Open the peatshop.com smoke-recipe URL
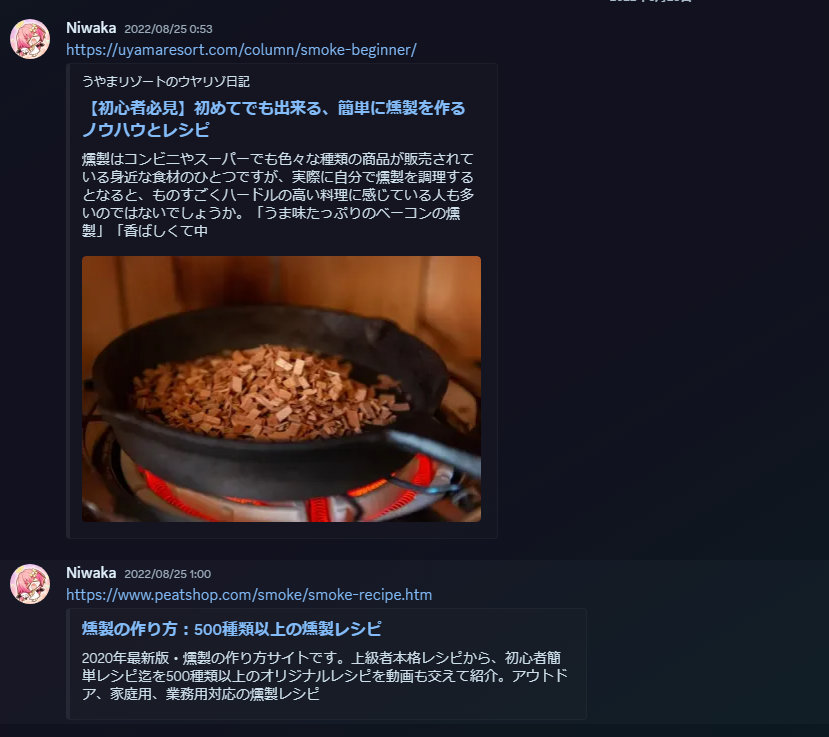This screenshot has width=829, height=737. (249, 595)
